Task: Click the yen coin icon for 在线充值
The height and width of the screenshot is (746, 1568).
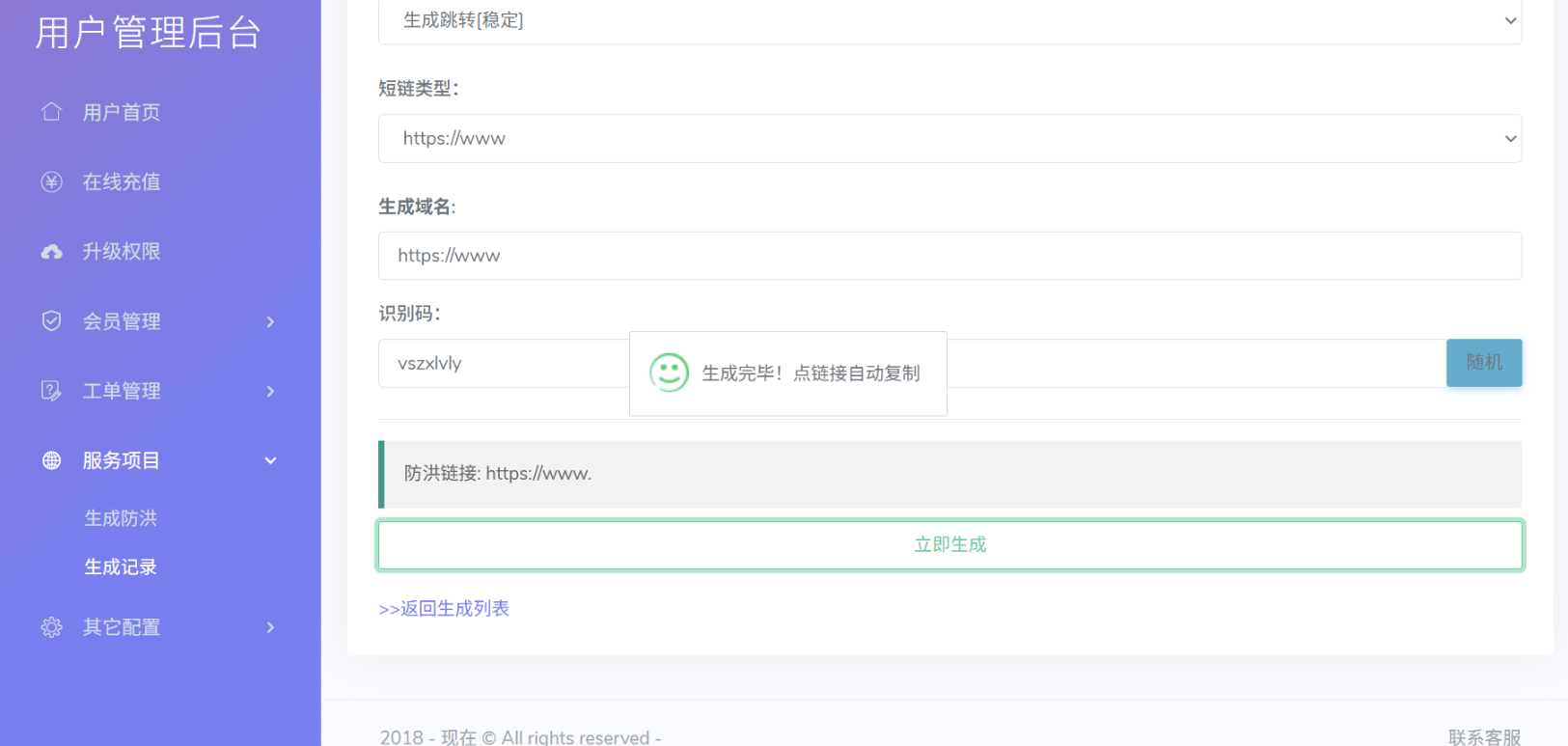Action: (x=52, y=181)
